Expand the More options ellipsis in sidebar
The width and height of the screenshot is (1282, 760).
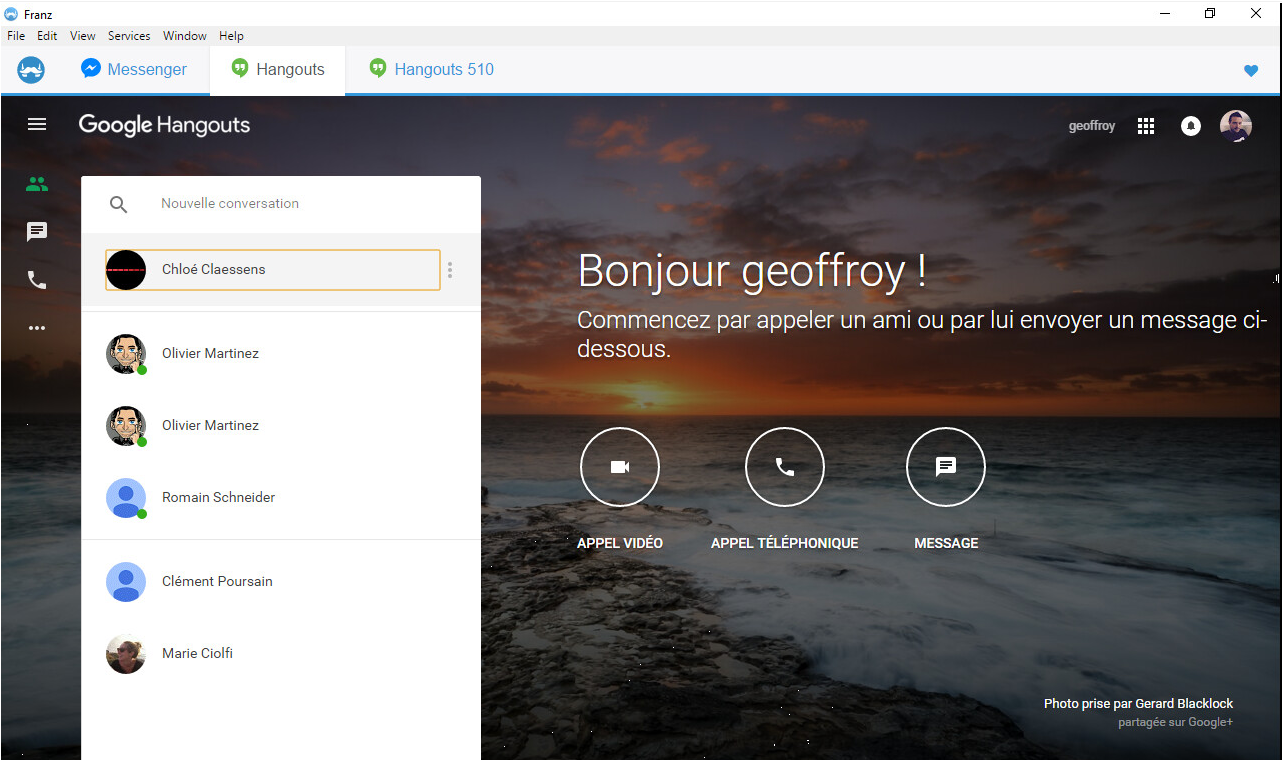[x=37, y=328]
